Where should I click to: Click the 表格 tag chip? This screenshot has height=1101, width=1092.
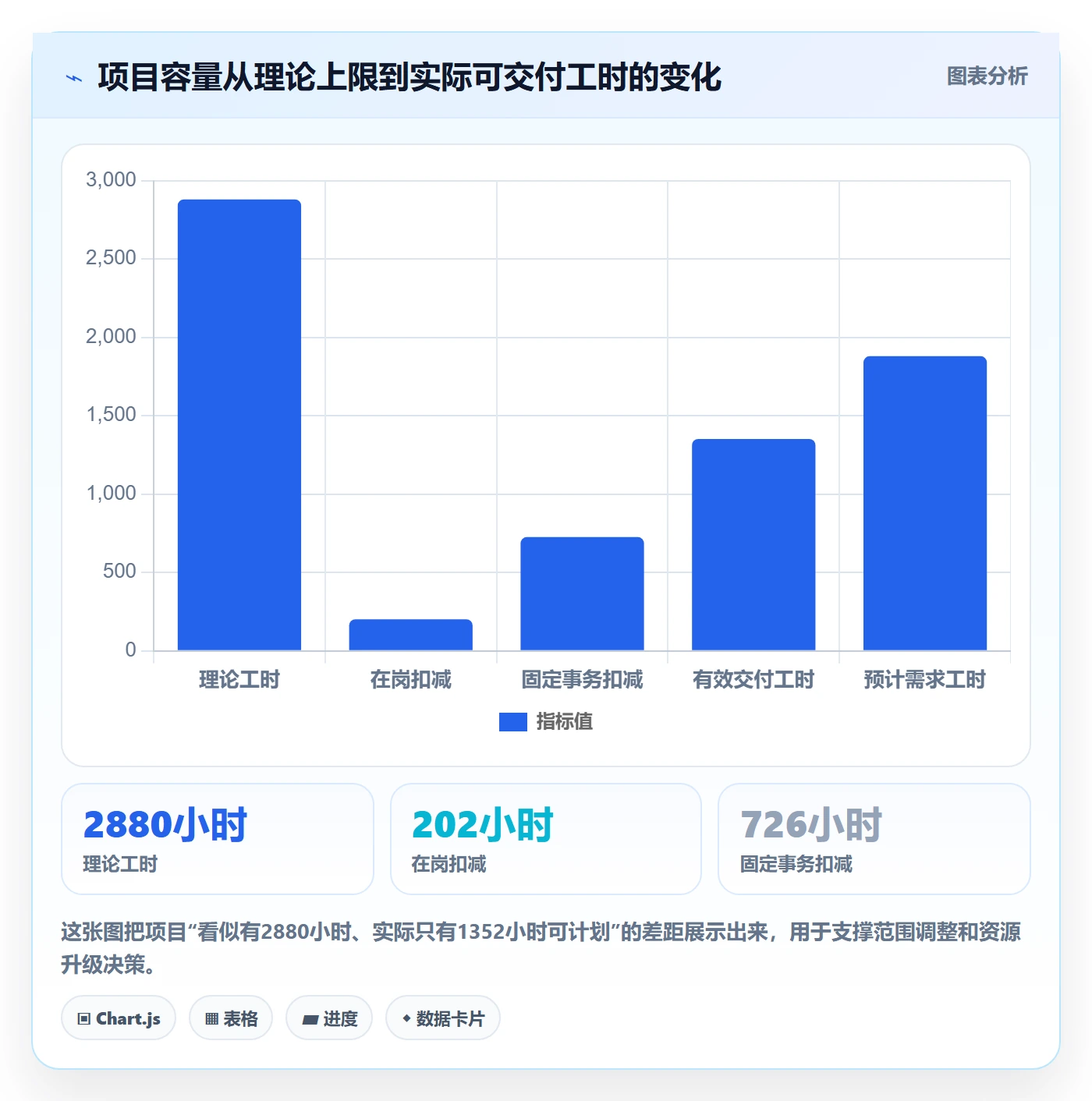tap(231, 1018)
